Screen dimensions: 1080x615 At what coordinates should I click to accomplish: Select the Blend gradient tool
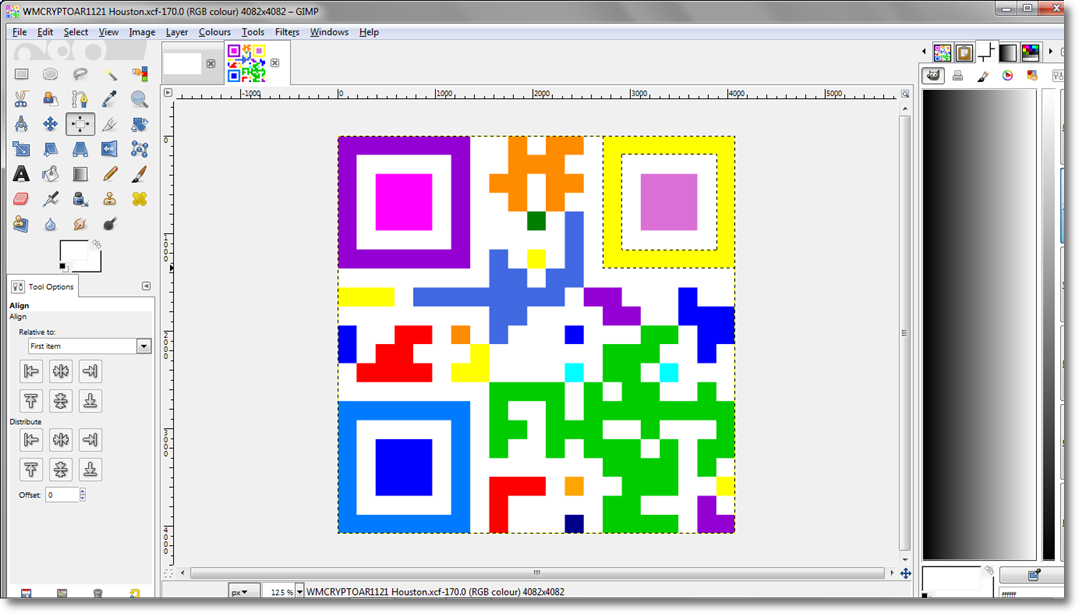[x=80, y=174]
